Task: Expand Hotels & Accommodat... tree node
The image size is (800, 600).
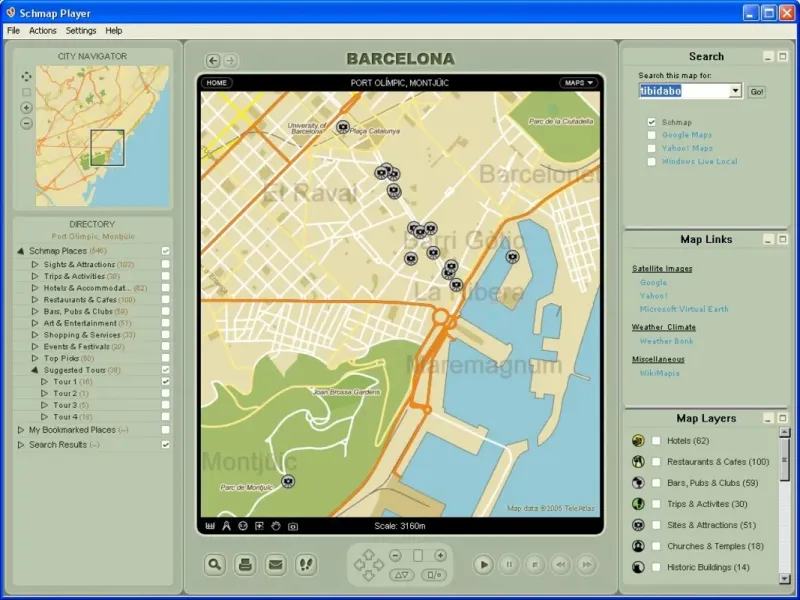Action: click(x=35, y=288)
